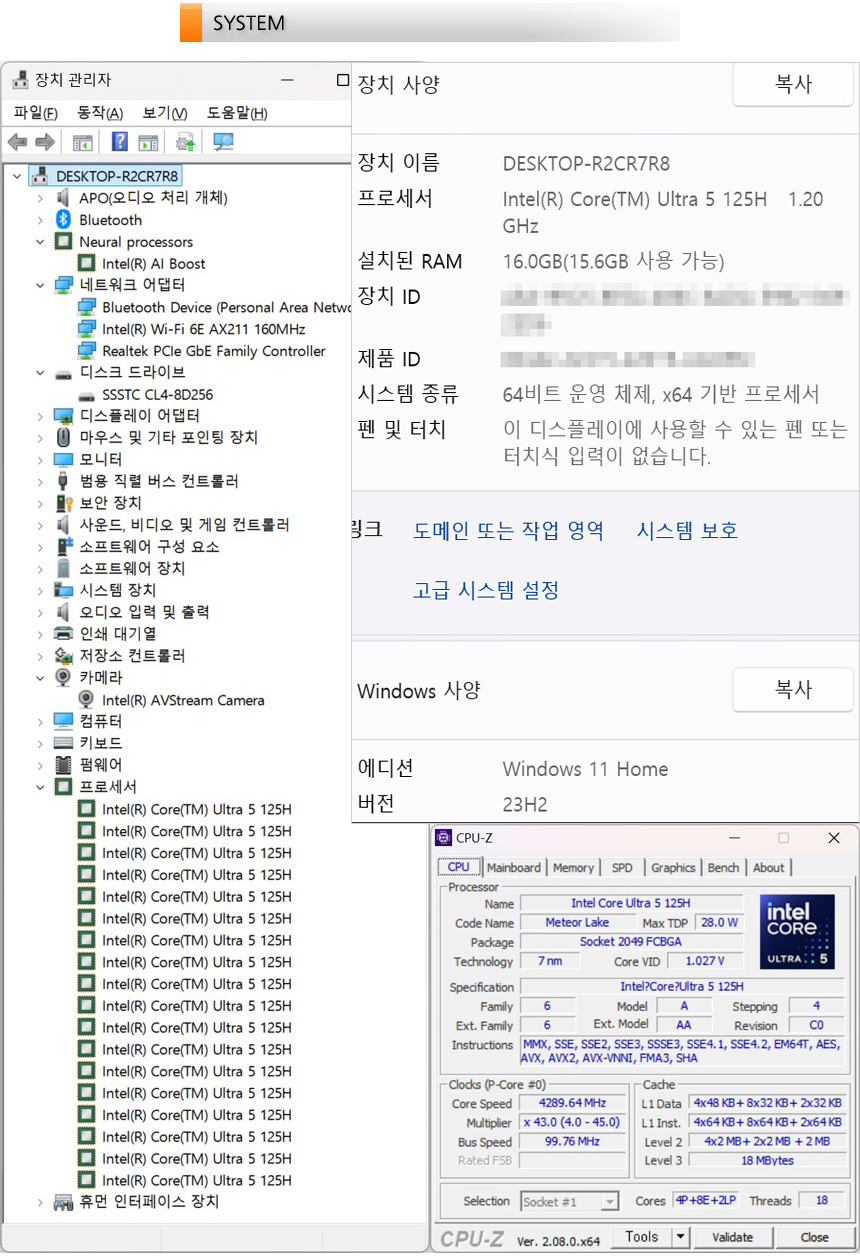Click the printer icon beside 인쇄 대기열
Screen dimensions: 860x1257
pyautogui.click(x=63, y=634)
